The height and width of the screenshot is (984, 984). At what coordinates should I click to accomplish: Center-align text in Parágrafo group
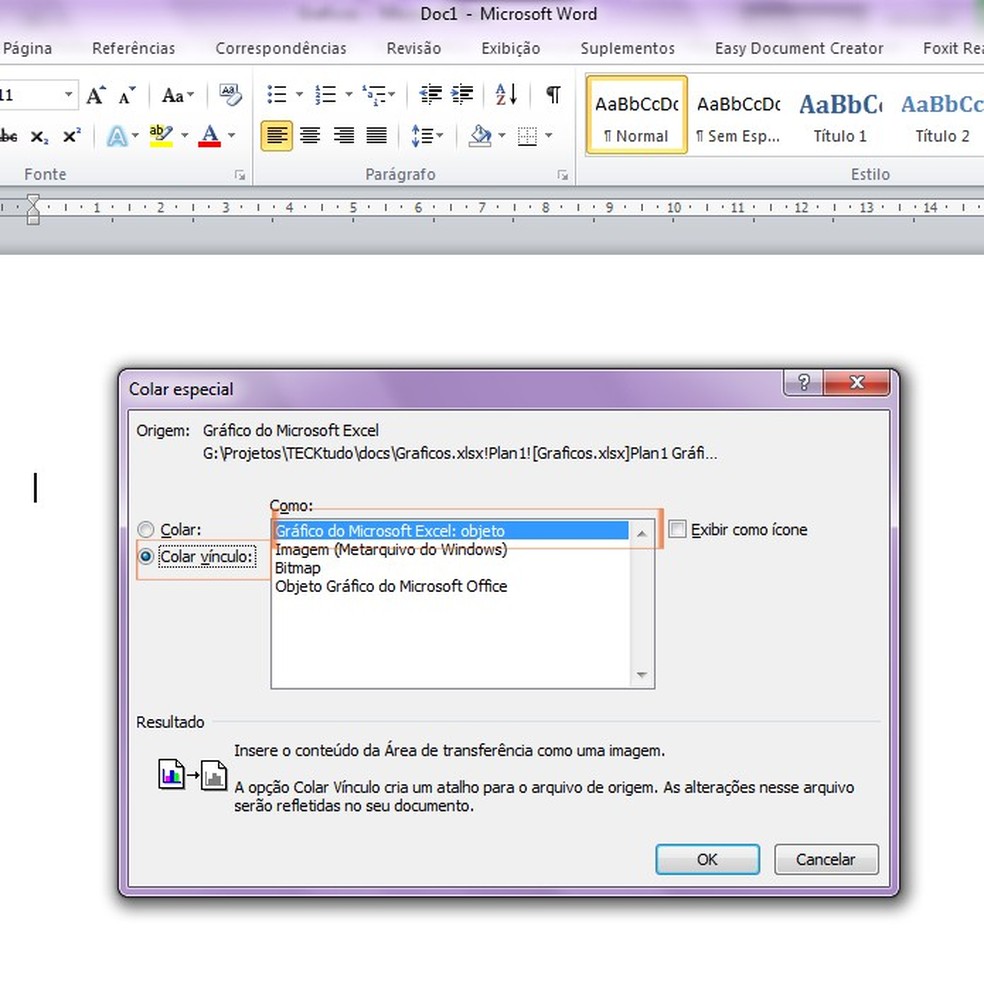pos(310,135)
